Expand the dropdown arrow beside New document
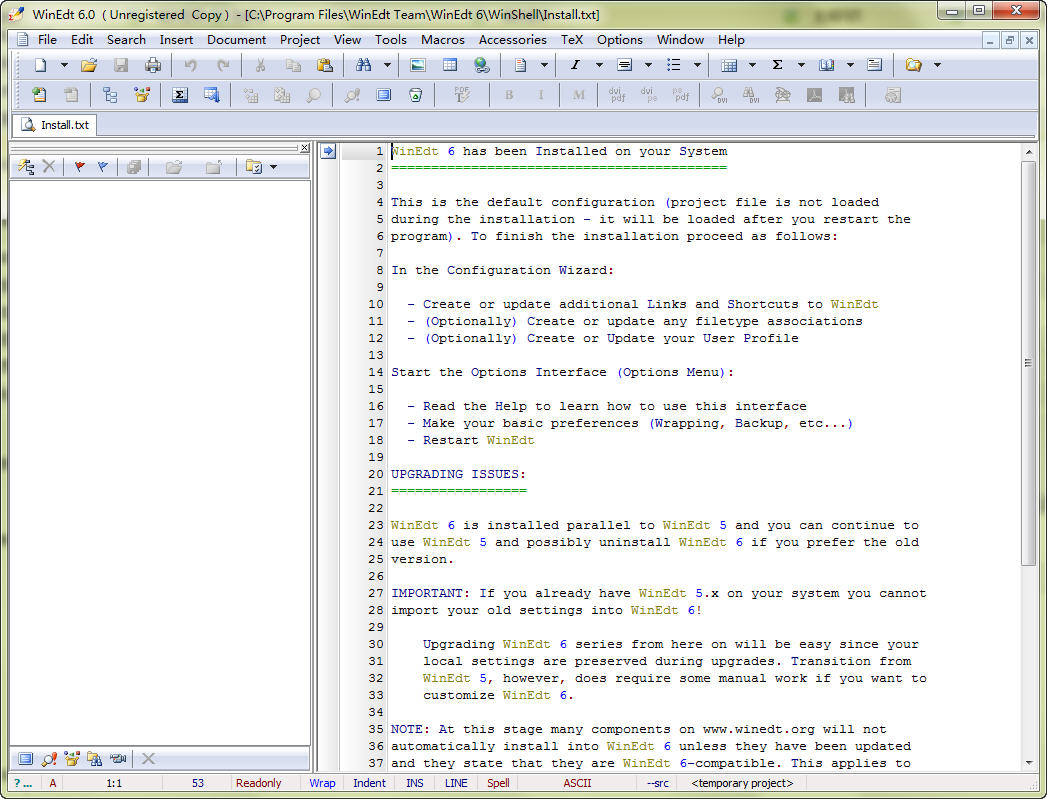 (x=64, y=65)
